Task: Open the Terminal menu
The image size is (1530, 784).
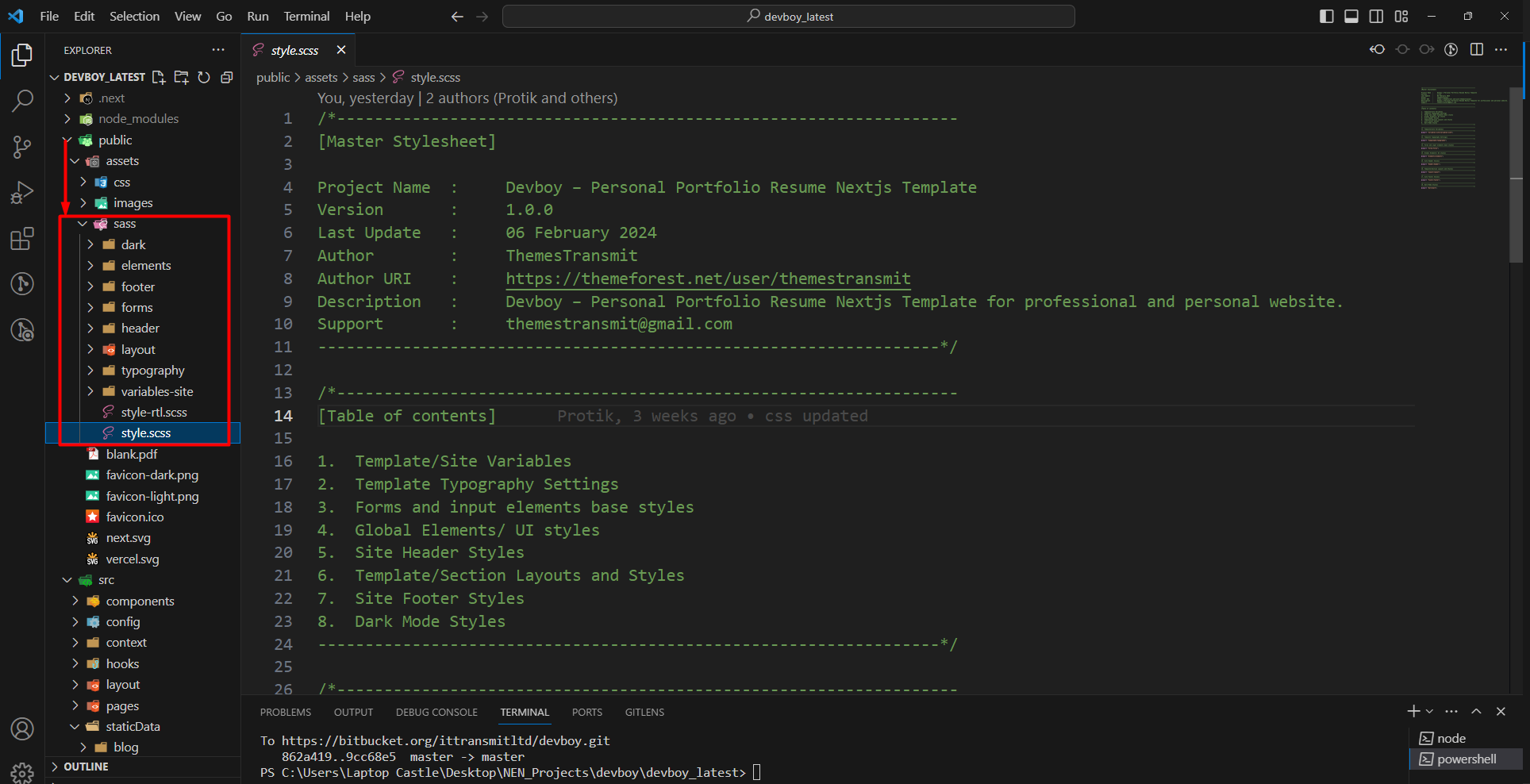Action: [x=306, y=17]
